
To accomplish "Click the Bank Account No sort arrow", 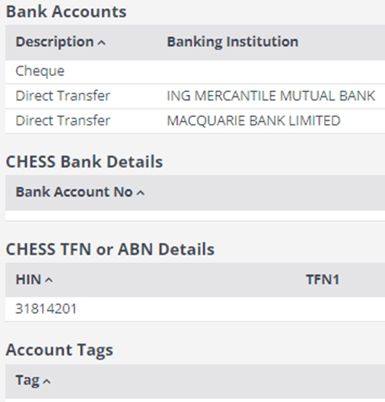I will coord(141,193).
